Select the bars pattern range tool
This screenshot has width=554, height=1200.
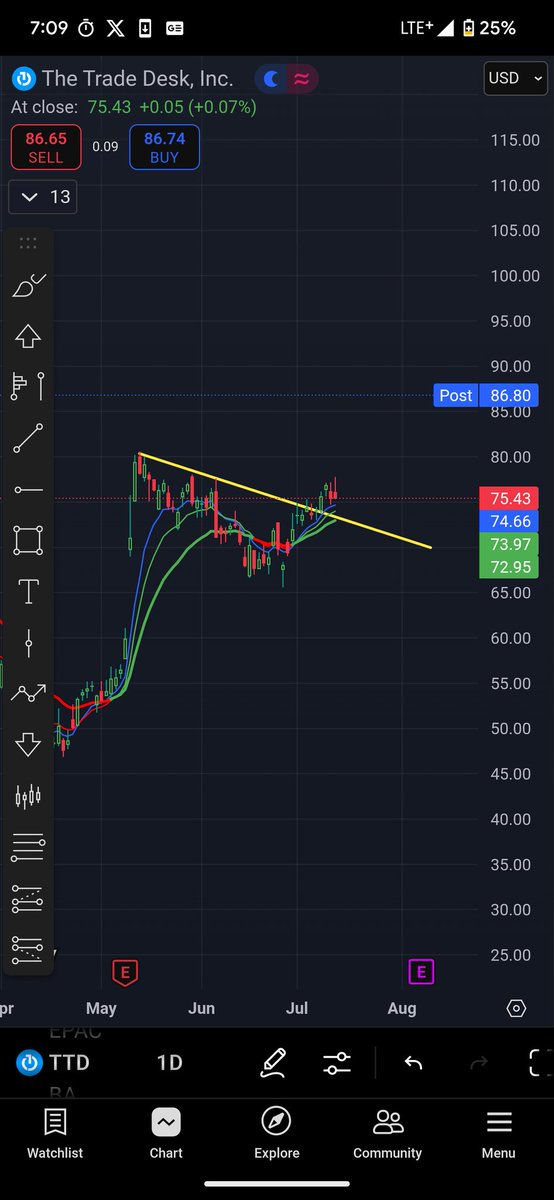28,386
